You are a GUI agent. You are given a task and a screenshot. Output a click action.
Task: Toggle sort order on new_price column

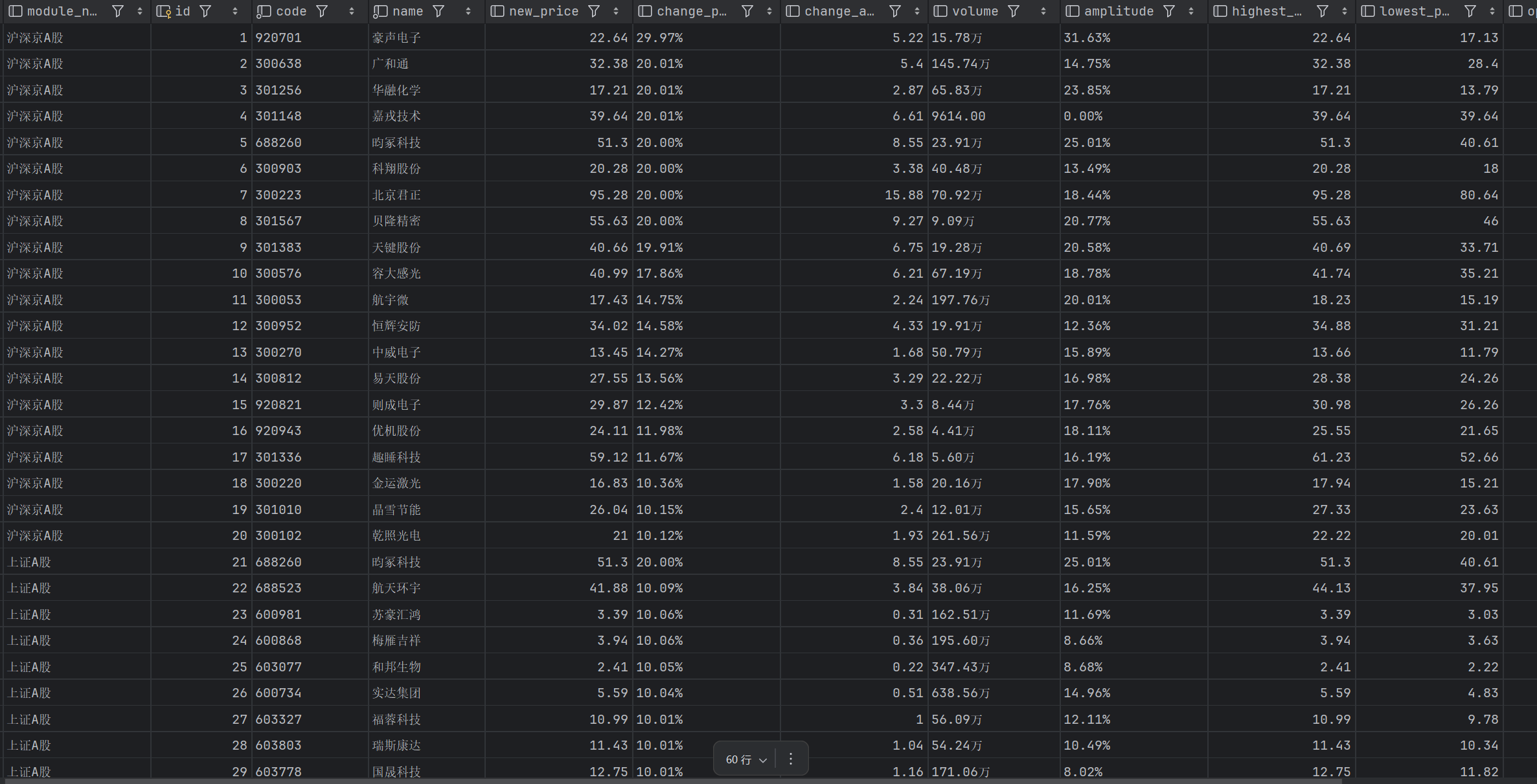616,11
